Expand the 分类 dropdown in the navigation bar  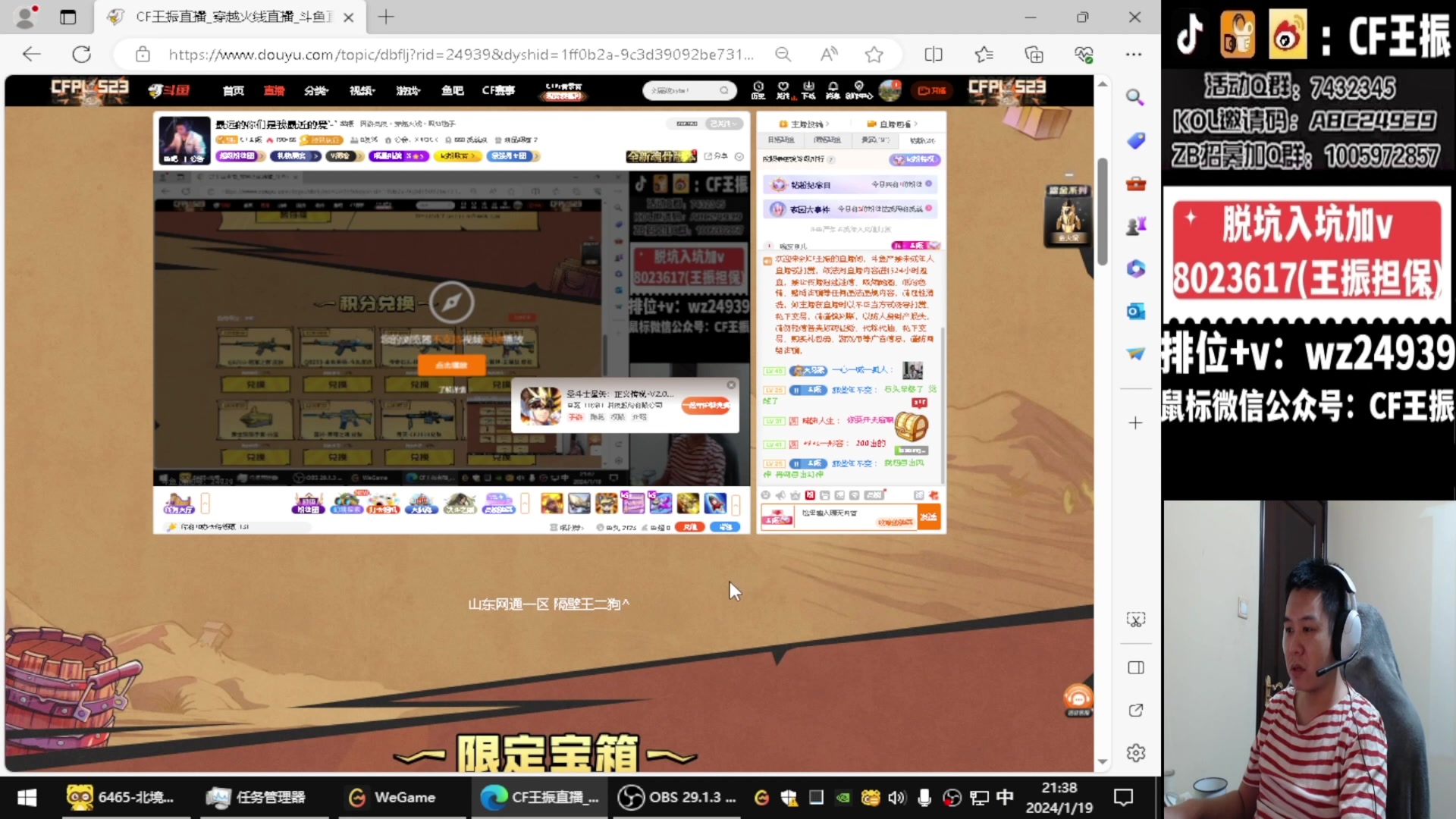[x=316, y=90]
